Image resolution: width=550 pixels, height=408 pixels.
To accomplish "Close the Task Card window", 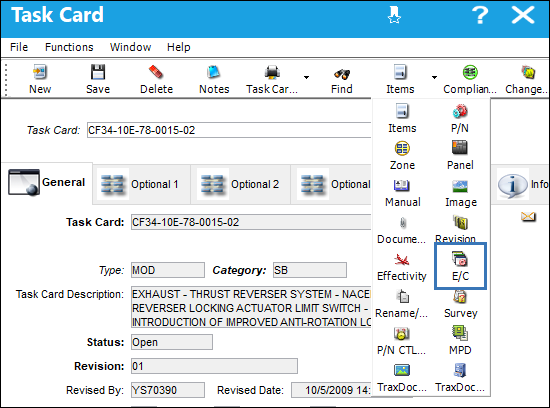I will coord(523,15).
